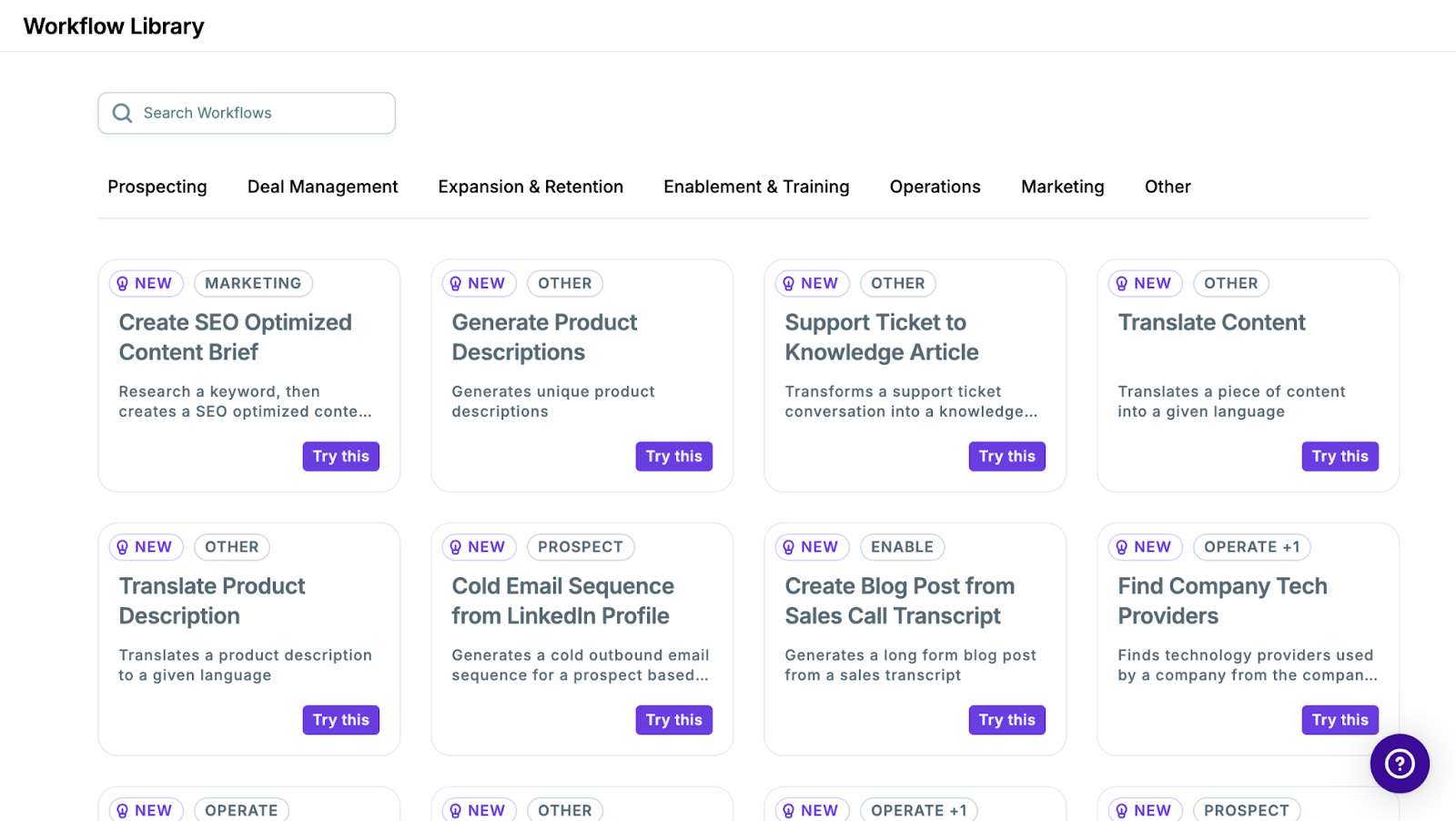
Task: Click NEW badge on Find Company Tech Providers
Action: pos(1145,547)
